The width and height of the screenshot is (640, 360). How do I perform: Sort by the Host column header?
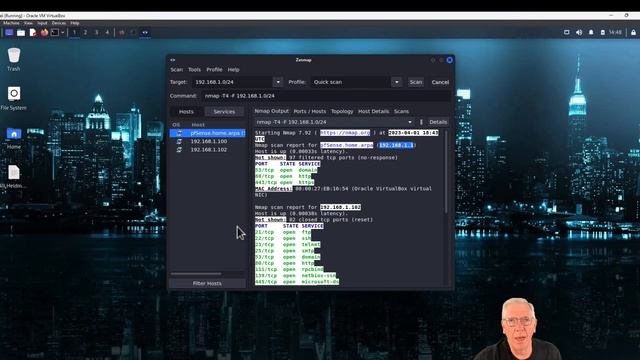tap(198, 125)
